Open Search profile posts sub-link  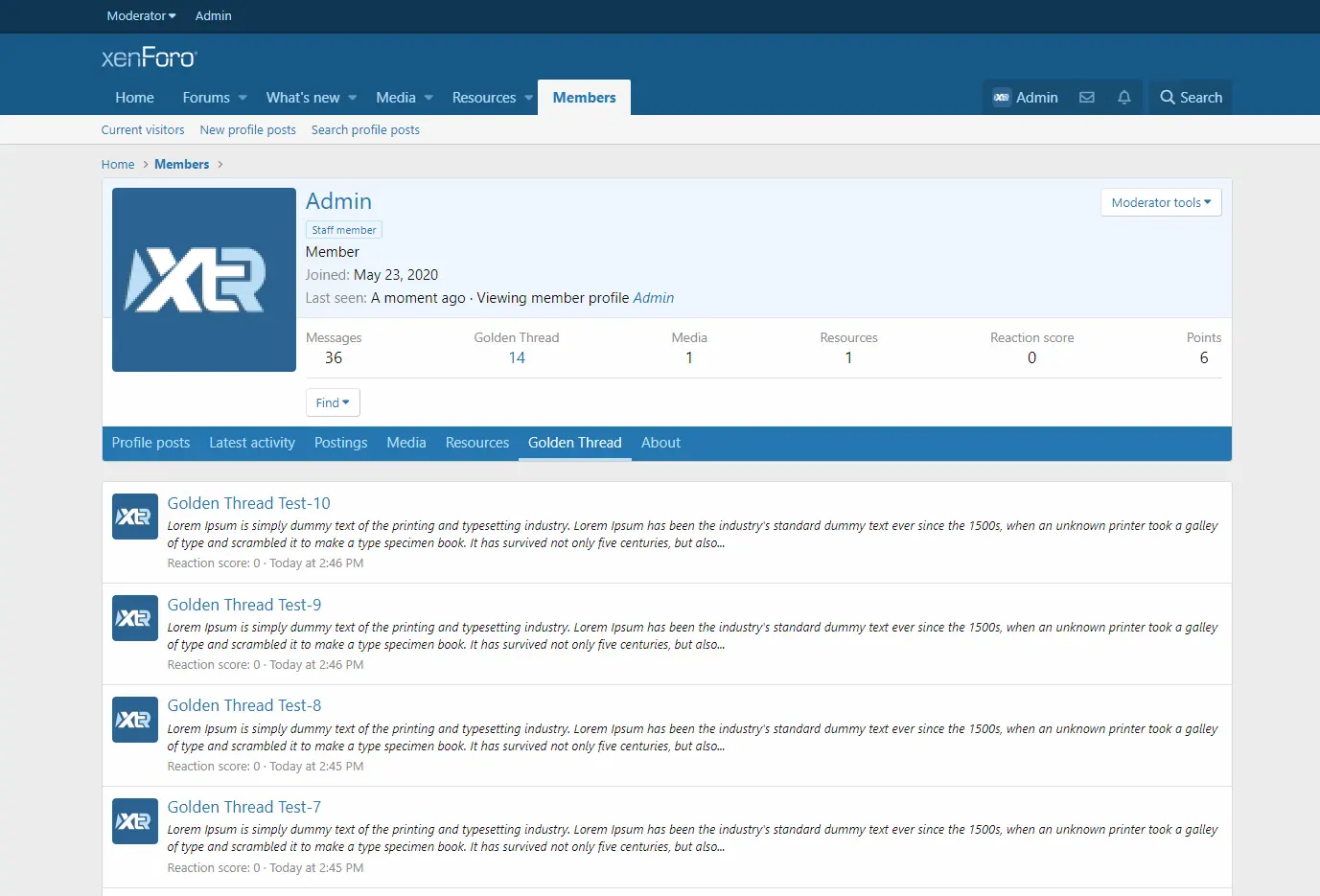point(365,130)
